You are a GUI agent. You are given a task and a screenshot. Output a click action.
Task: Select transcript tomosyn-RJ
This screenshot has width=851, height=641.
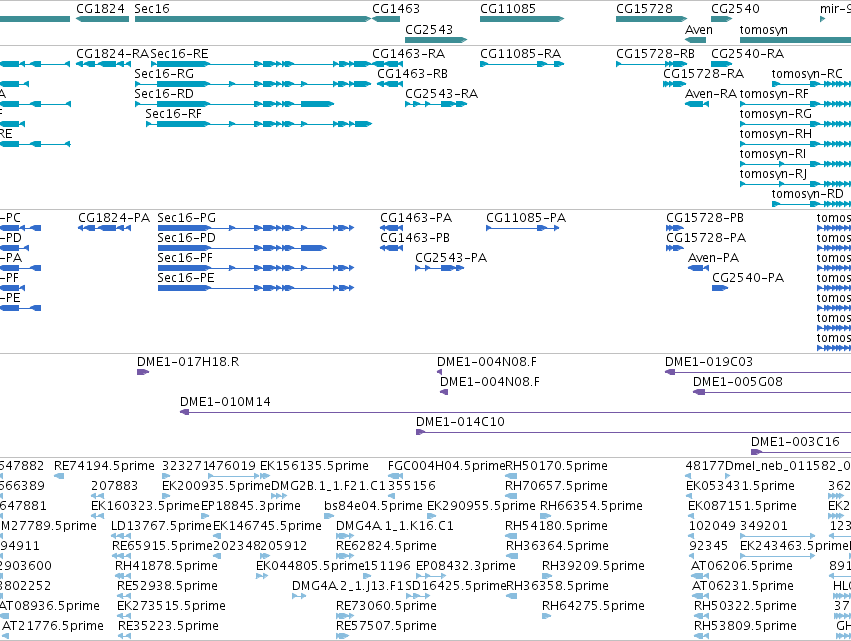pyautogui.click(x=795, y=185)
